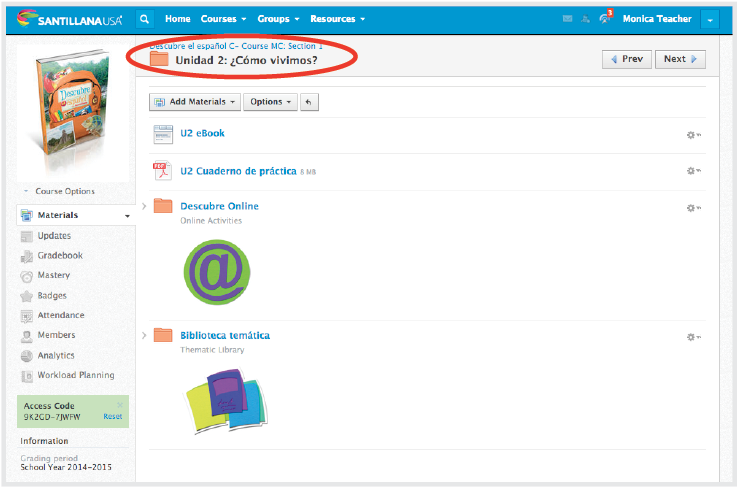This screenshot has width=738, height=488.
Task: Open the U2 Cuaderno de práctica link
Action: [238, 171]
